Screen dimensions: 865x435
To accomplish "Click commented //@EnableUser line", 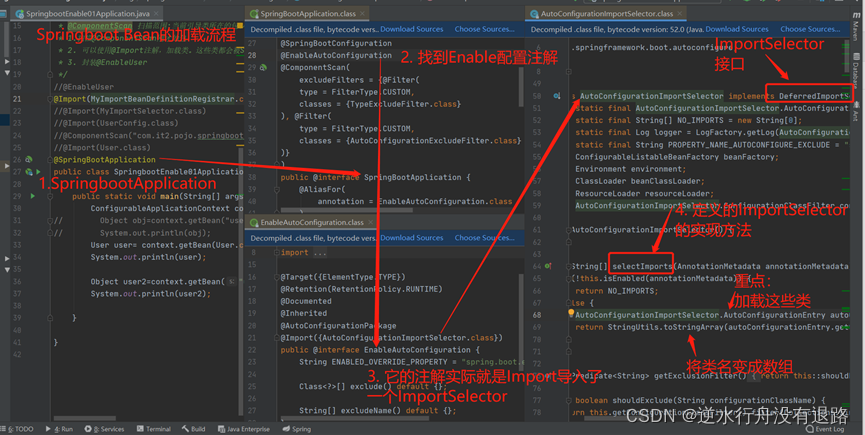I will click(x=84, y=87).
